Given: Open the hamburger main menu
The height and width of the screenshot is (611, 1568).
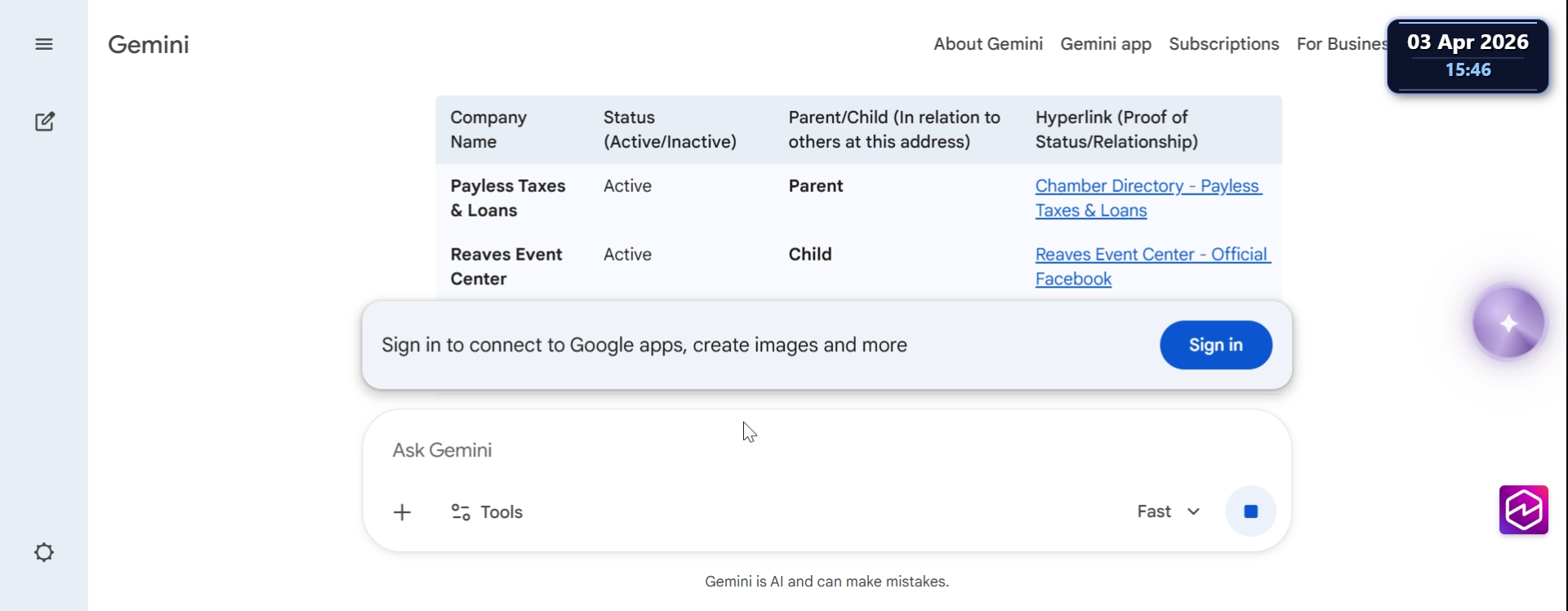Looking at the screenshot, I should point(44,44).
